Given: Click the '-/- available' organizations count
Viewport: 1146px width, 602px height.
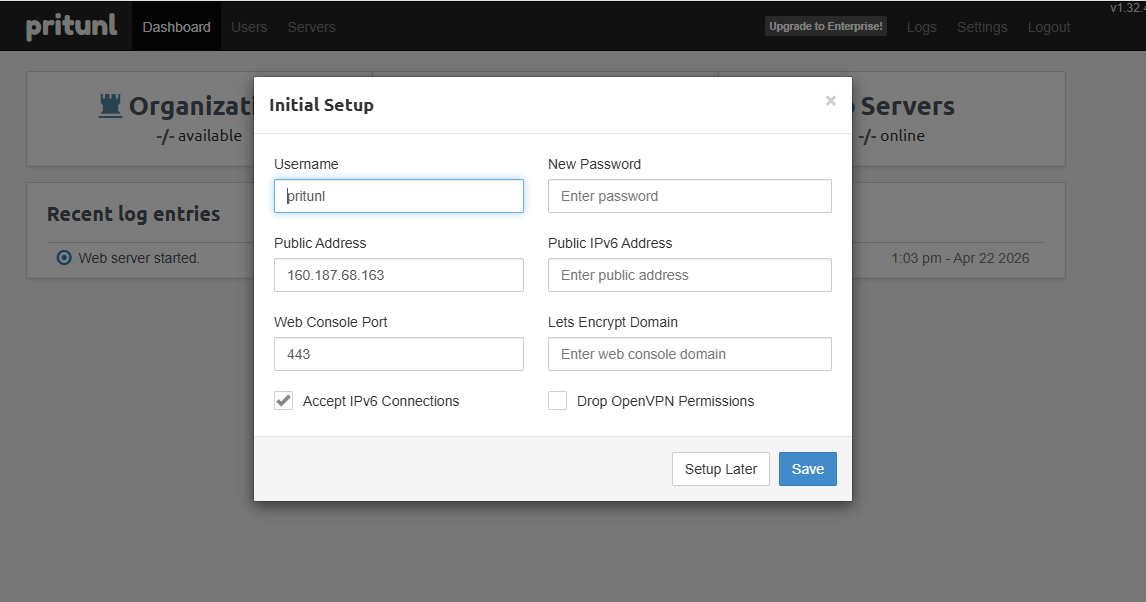Looking at the screenshot, I should coord(199,136).
